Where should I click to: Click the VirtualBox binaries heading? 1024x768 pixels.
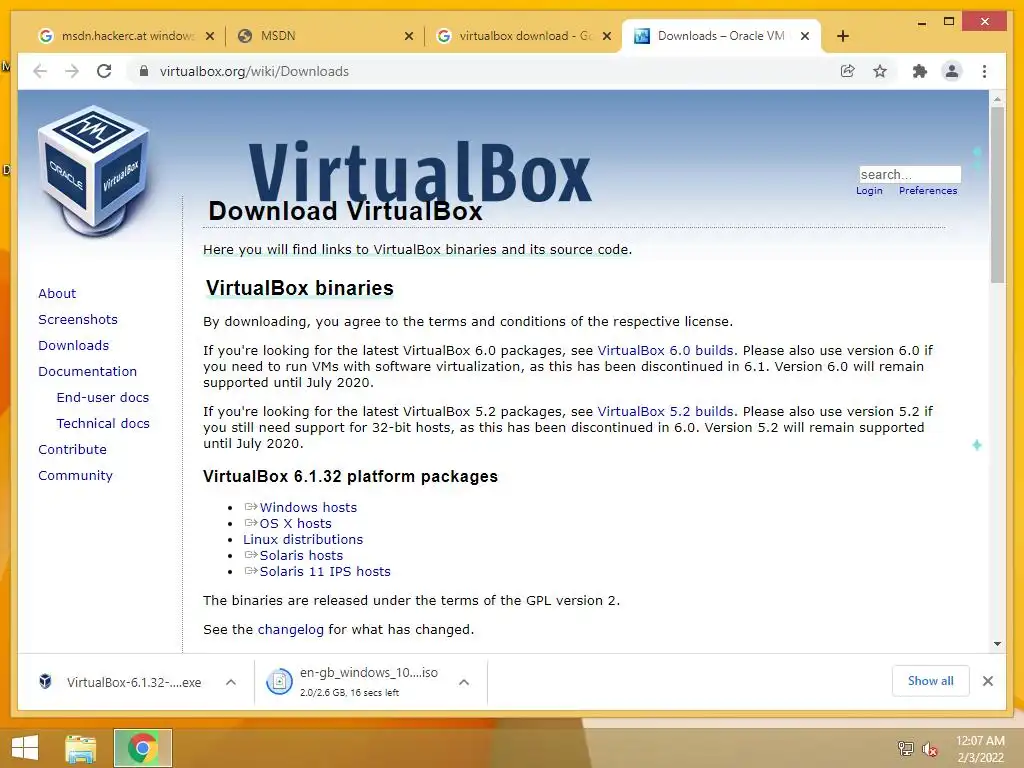300,288
